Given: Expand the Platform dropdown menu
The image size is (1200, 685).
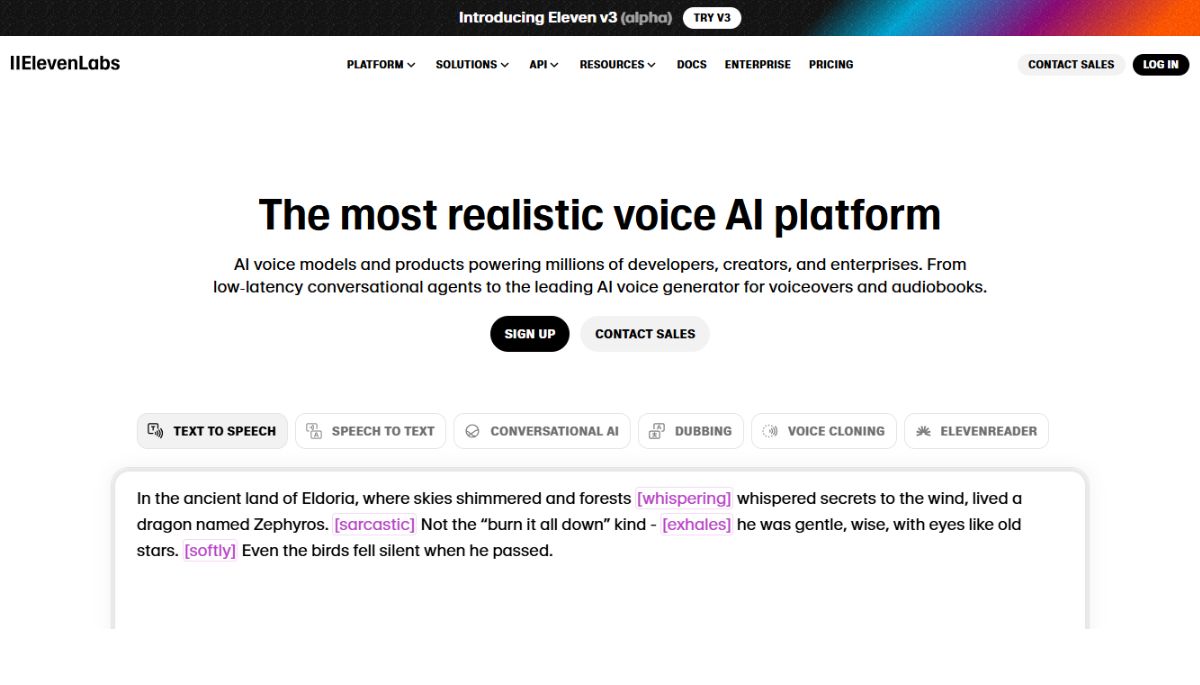Looking at the screenshot, I should pyautogui.click(x=381, y=64).
